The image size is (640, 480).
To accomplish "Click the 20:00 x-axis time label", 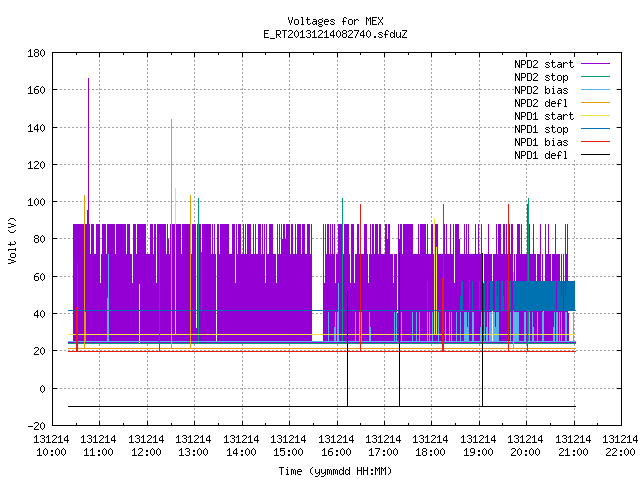I will coord(525,453).
